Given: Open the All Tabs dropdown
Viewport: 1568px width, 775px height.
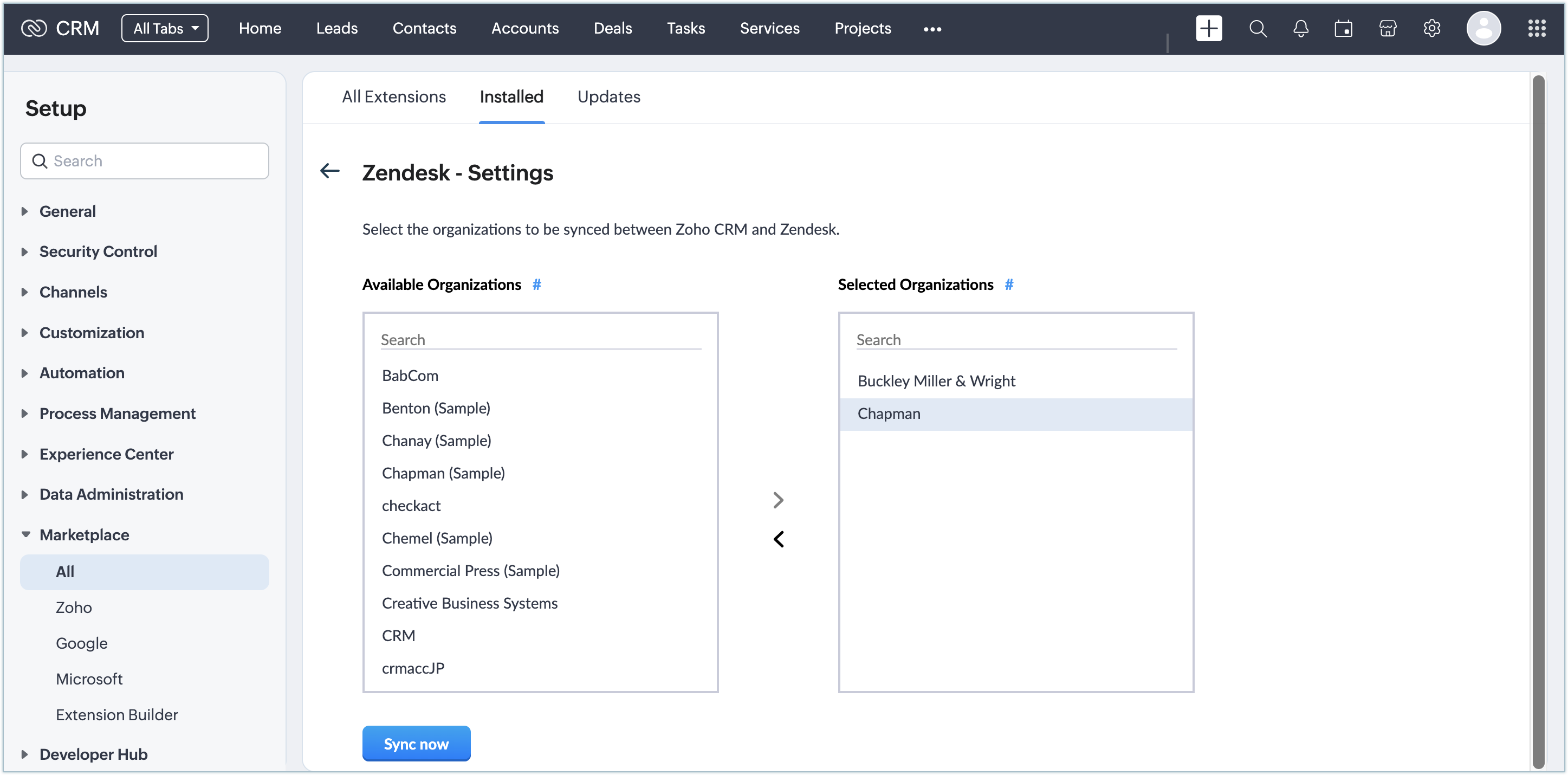Looking at the screenshot, I should [164, 29].
